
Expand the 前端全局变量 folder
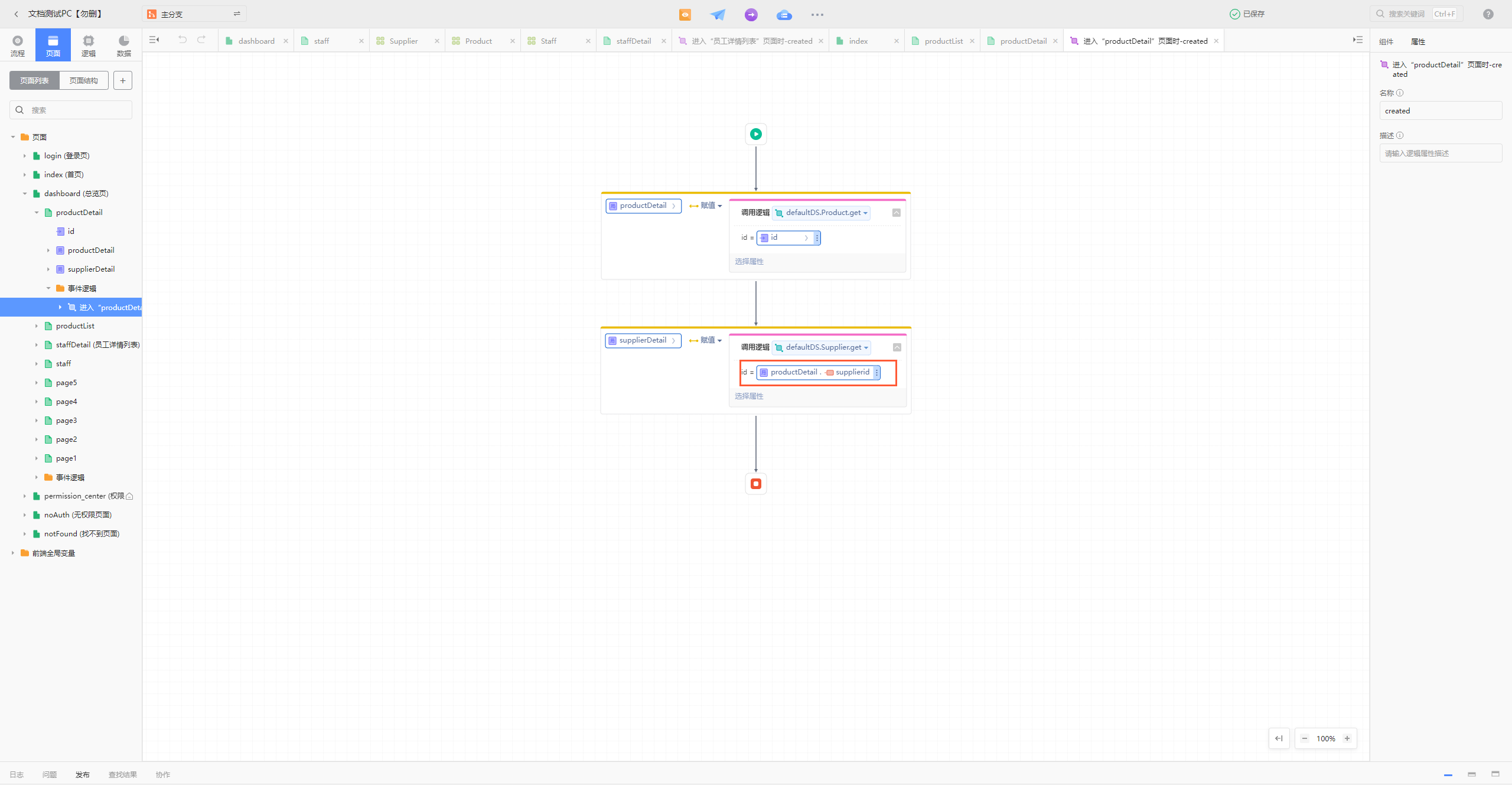coord(13,553)
